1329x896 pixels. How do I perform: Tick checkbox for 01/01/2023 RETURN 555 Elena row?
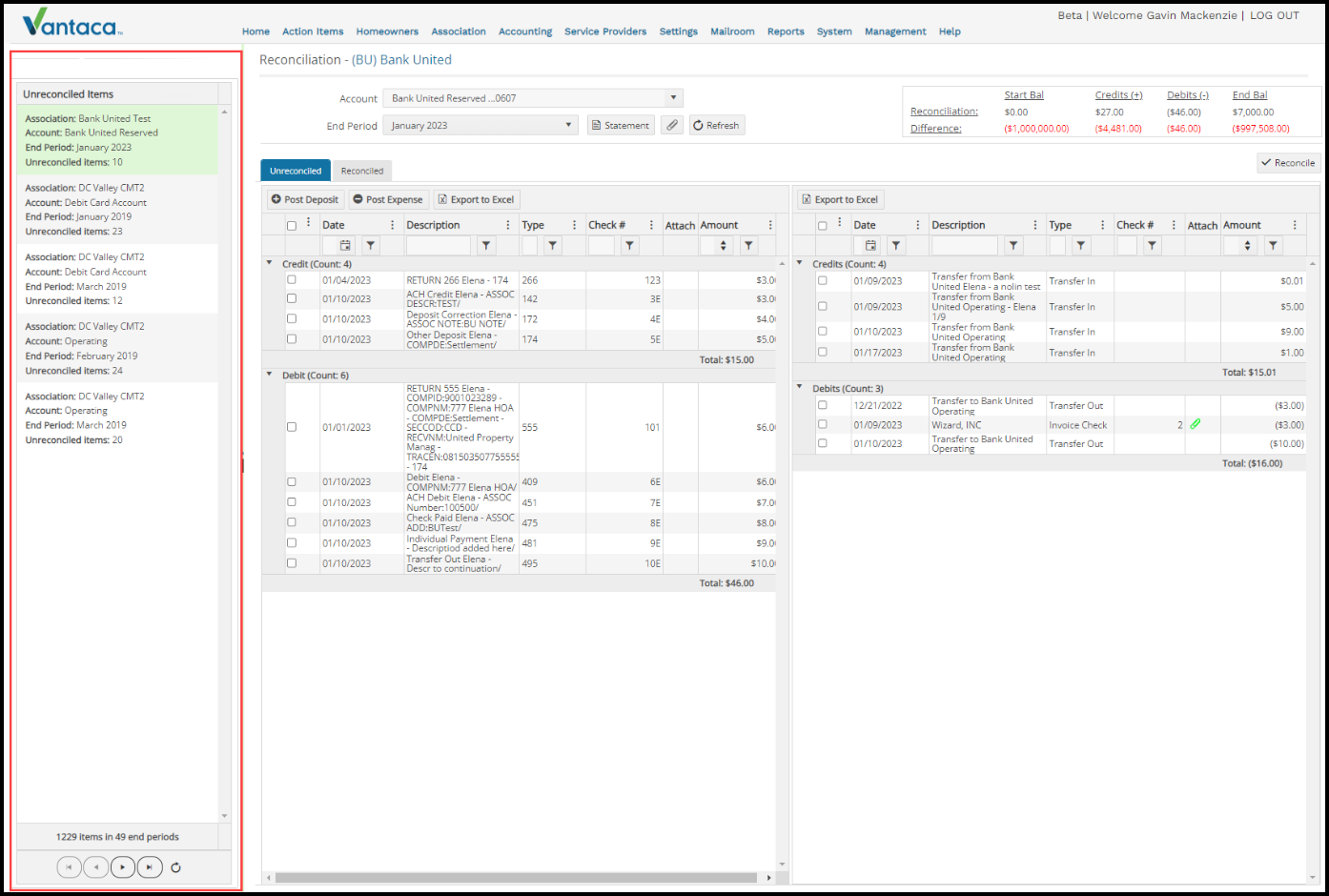(292, 427)
